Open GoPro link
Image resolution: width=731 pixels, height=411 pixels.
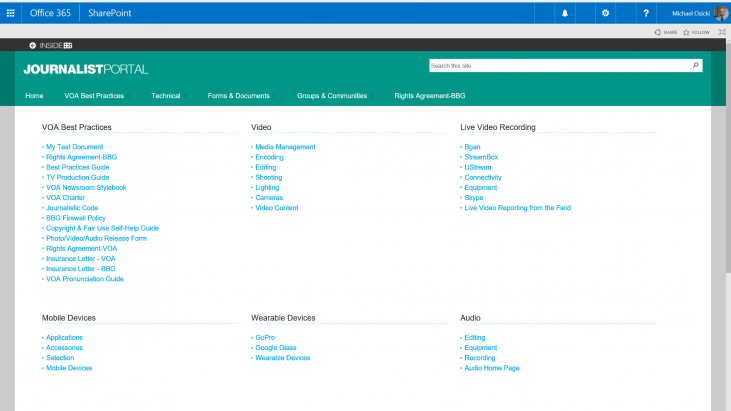(265, 337)
